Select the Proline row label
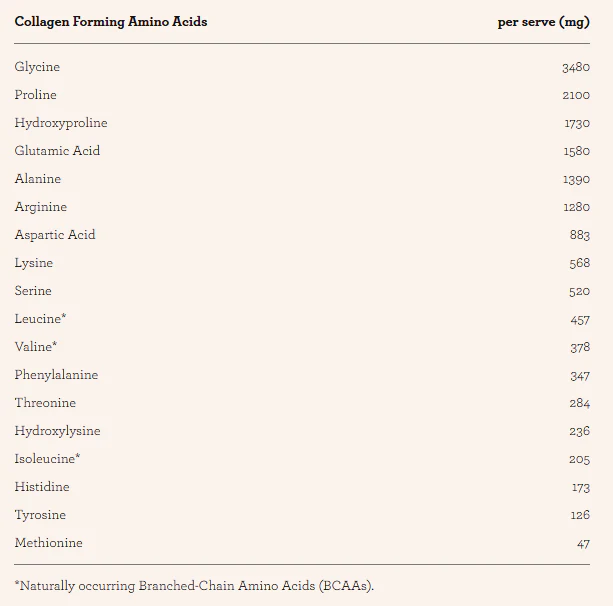Viewport: 613px width, 606px height. (x=36, y=95)
